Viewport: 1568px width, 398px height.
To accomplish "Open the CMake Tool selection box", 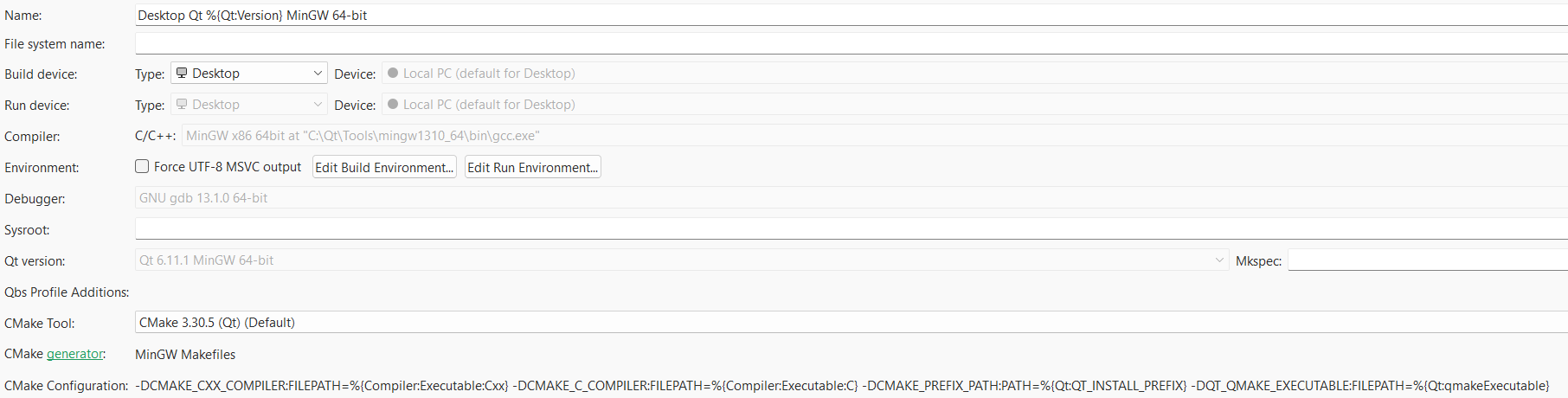I will pyautogui.click(x=851, y=323).
